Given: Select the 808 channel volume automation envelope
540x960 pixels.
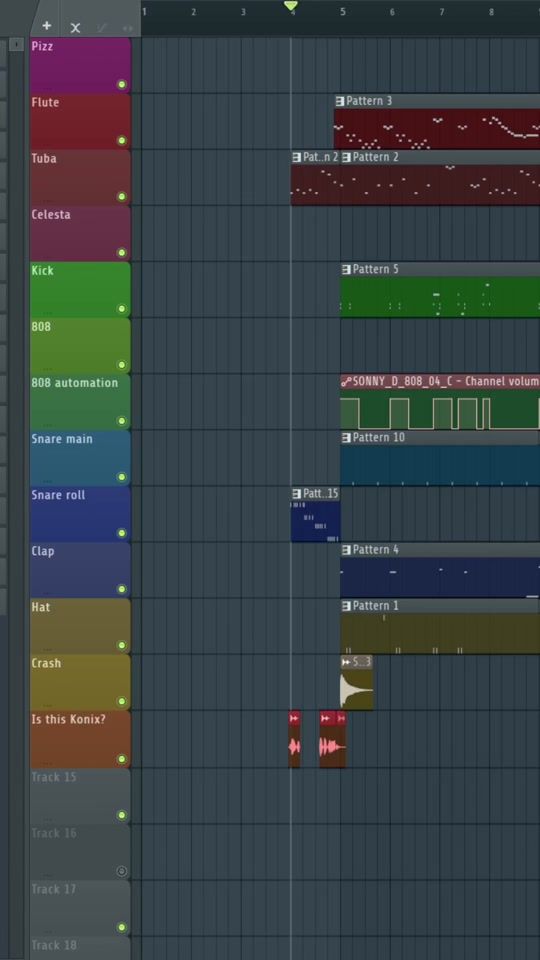Looking at the screenshot, I should tap(440, 410).
